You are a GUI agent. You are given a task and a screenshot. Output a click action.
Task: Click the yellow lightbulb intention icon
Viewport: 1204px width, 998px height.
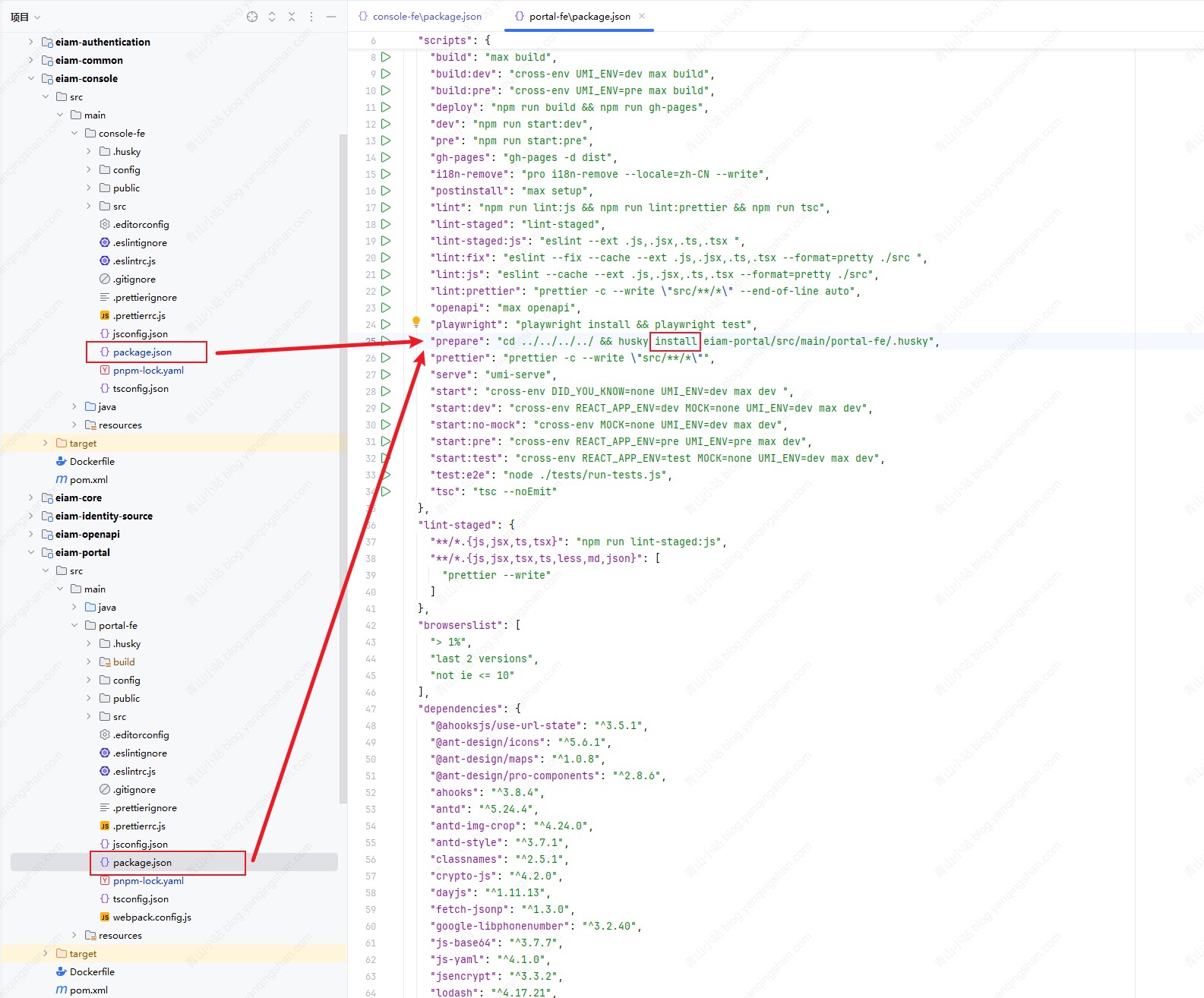416,322
